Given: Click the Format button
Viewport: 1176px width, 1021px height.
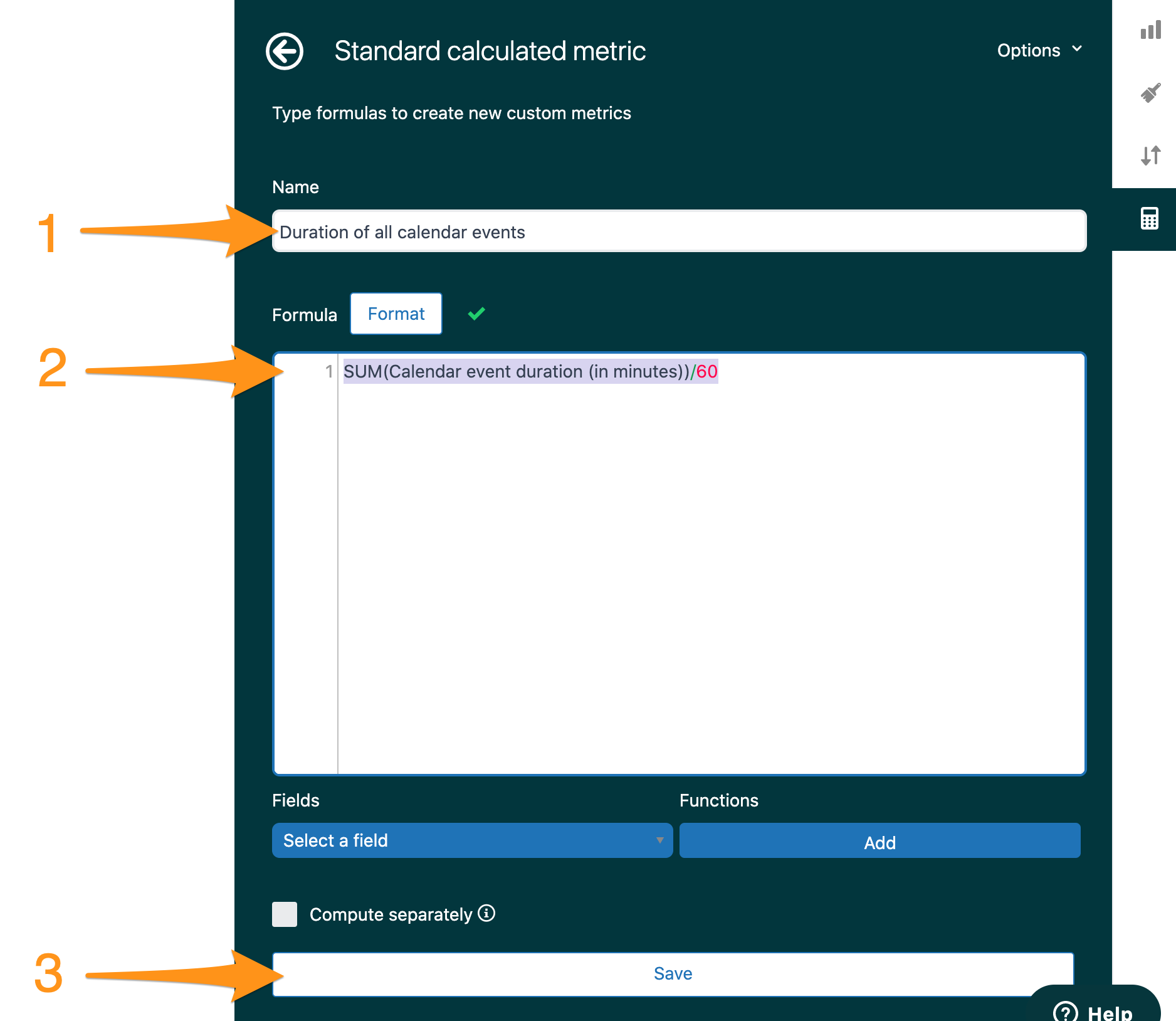Looking at the screenshot, I should coord(396,314).
